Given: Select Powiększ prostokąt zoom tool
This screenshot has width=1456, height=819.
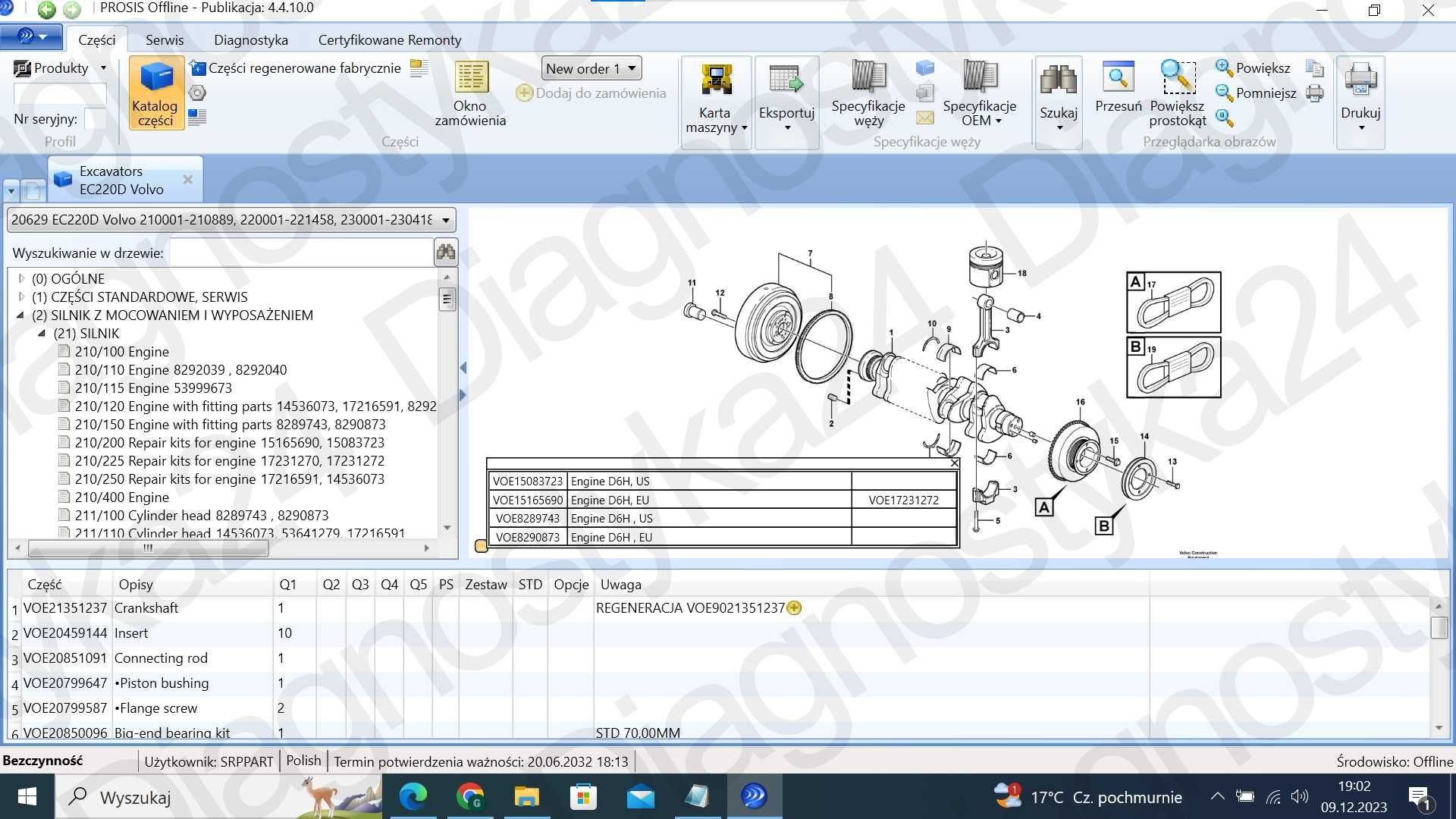Looking at the screenshot, I should click(x=1178, y=93).
